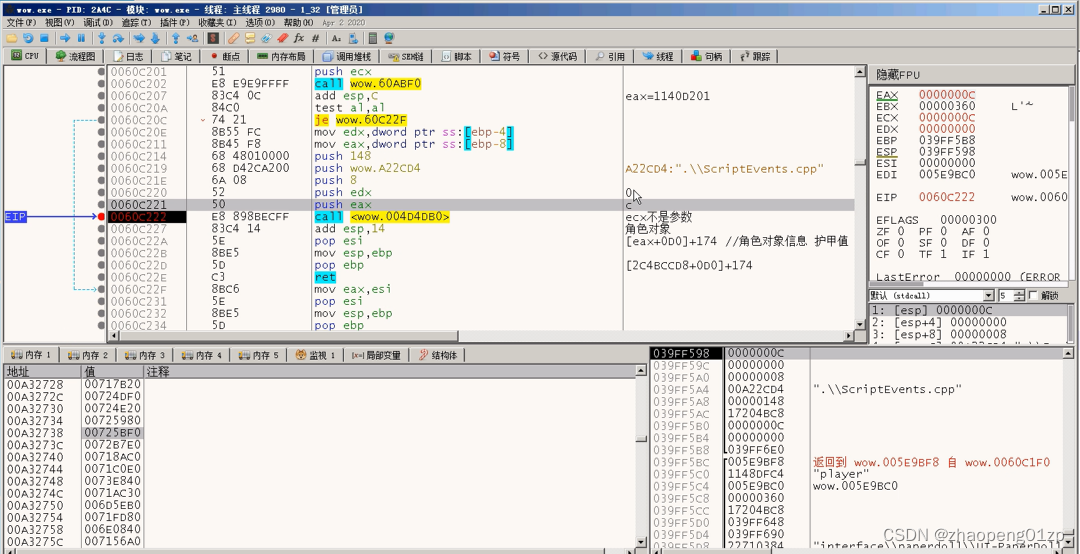Switch to the 句柄 tab
This screenshot has width=1080, height=554.
pyautogui.click(x=707, y=57)
